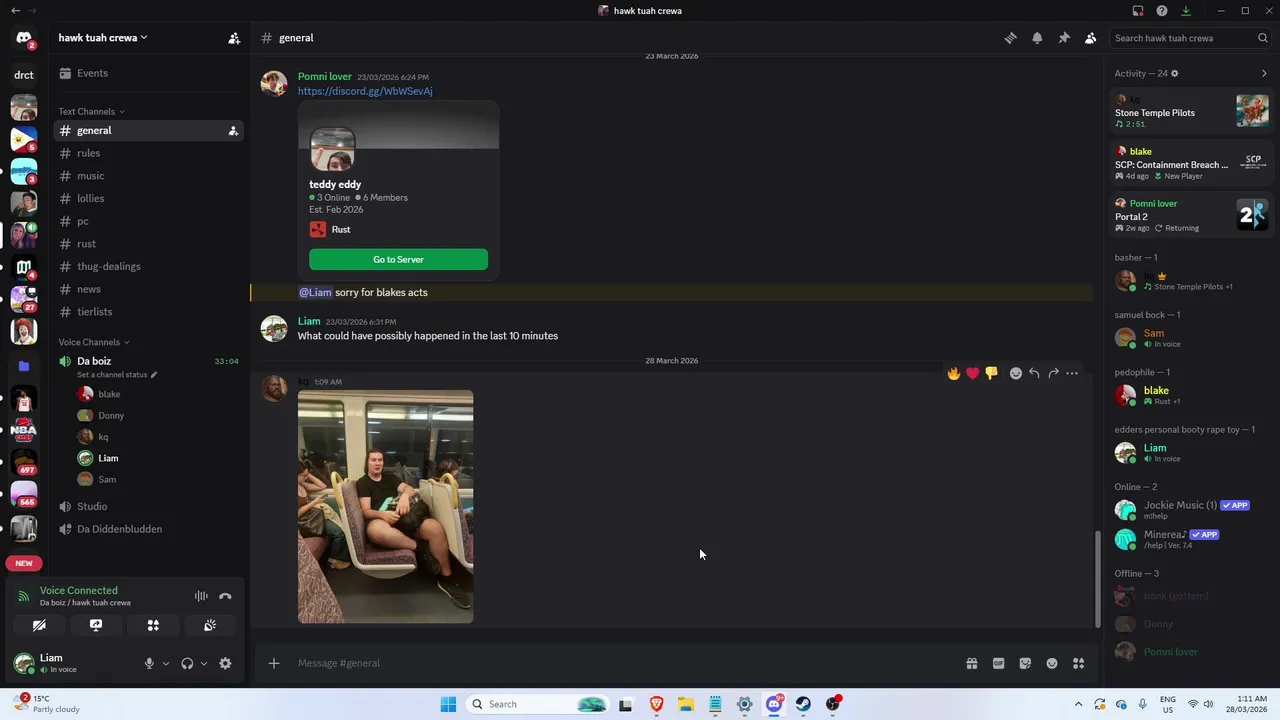Viewport: 1280px width, 720px height.
Task: Click the Add Reaction icon on message
Action: coord(1016,373)
